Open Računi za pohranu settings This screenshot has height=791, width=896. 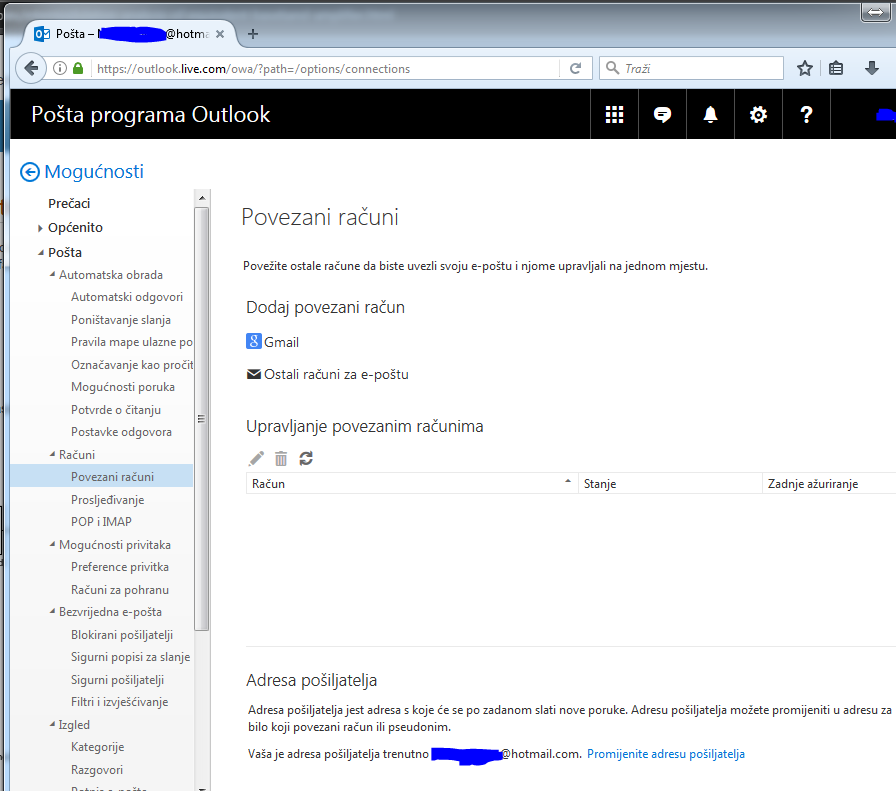point(119,590)
